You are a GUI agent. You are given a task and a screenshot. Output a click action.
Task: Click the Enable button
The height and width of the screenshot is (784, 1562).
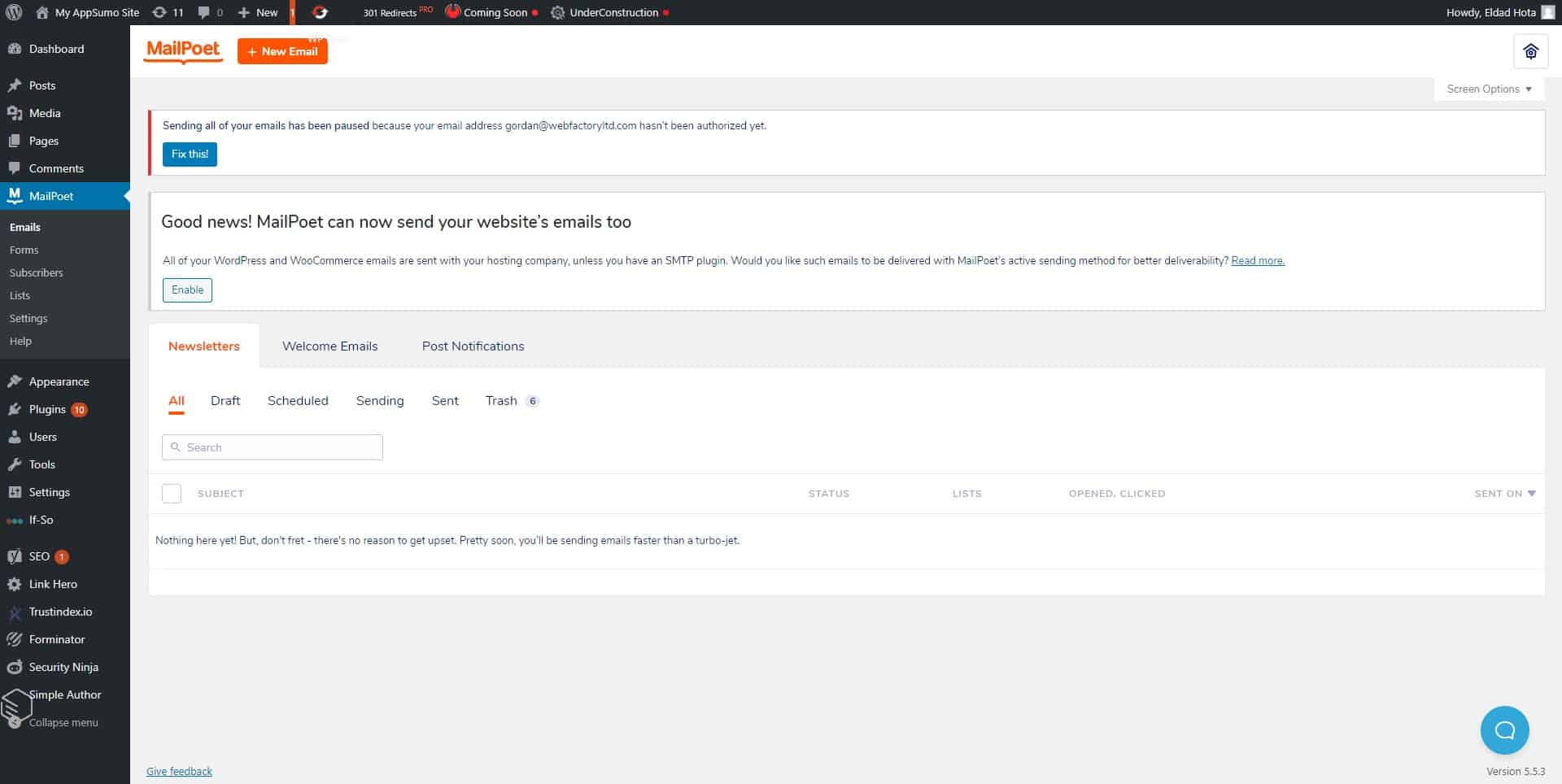[187, 290]
